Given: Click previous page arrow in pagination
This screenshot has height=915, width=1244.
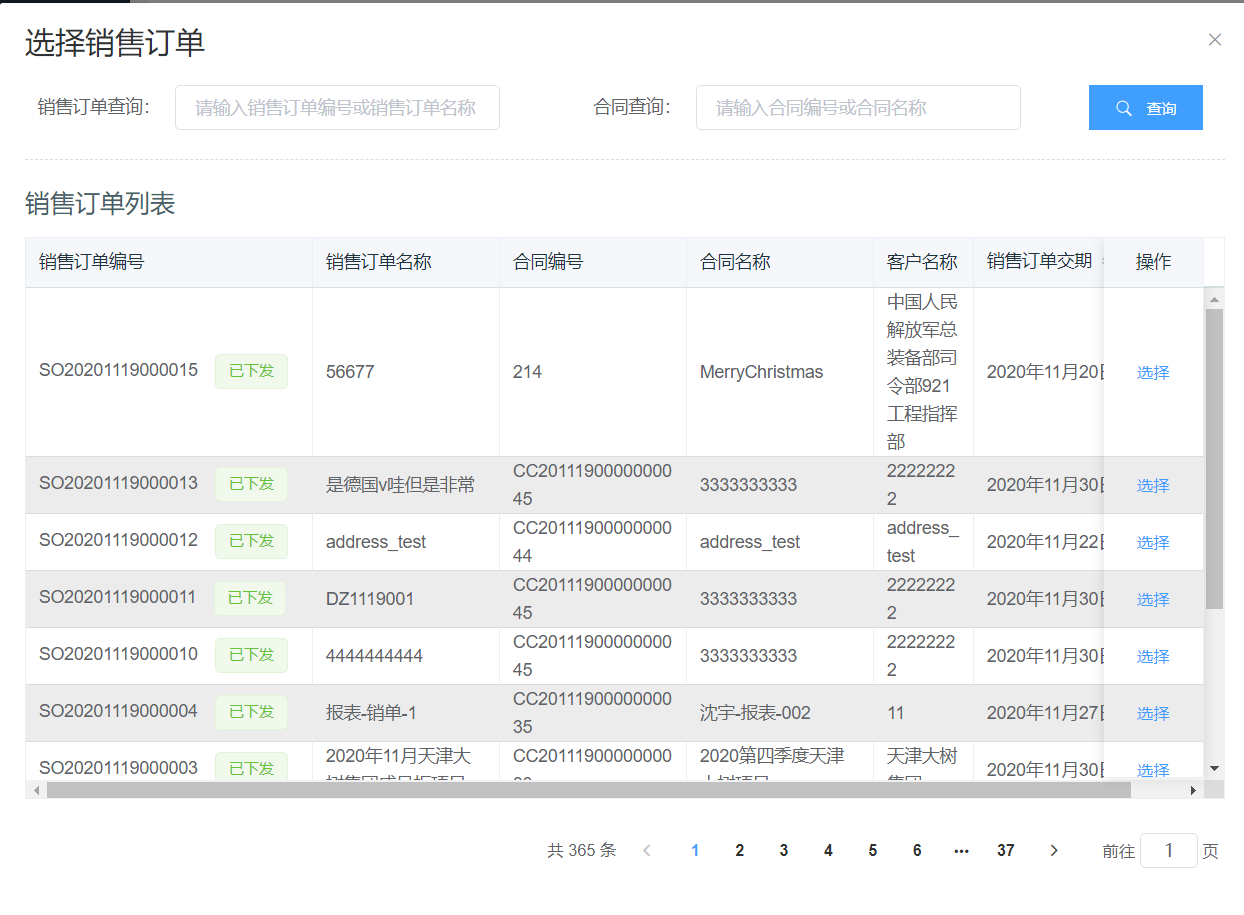Looking at the screenshot, I should pyautogui.click(x=647, y=850).
